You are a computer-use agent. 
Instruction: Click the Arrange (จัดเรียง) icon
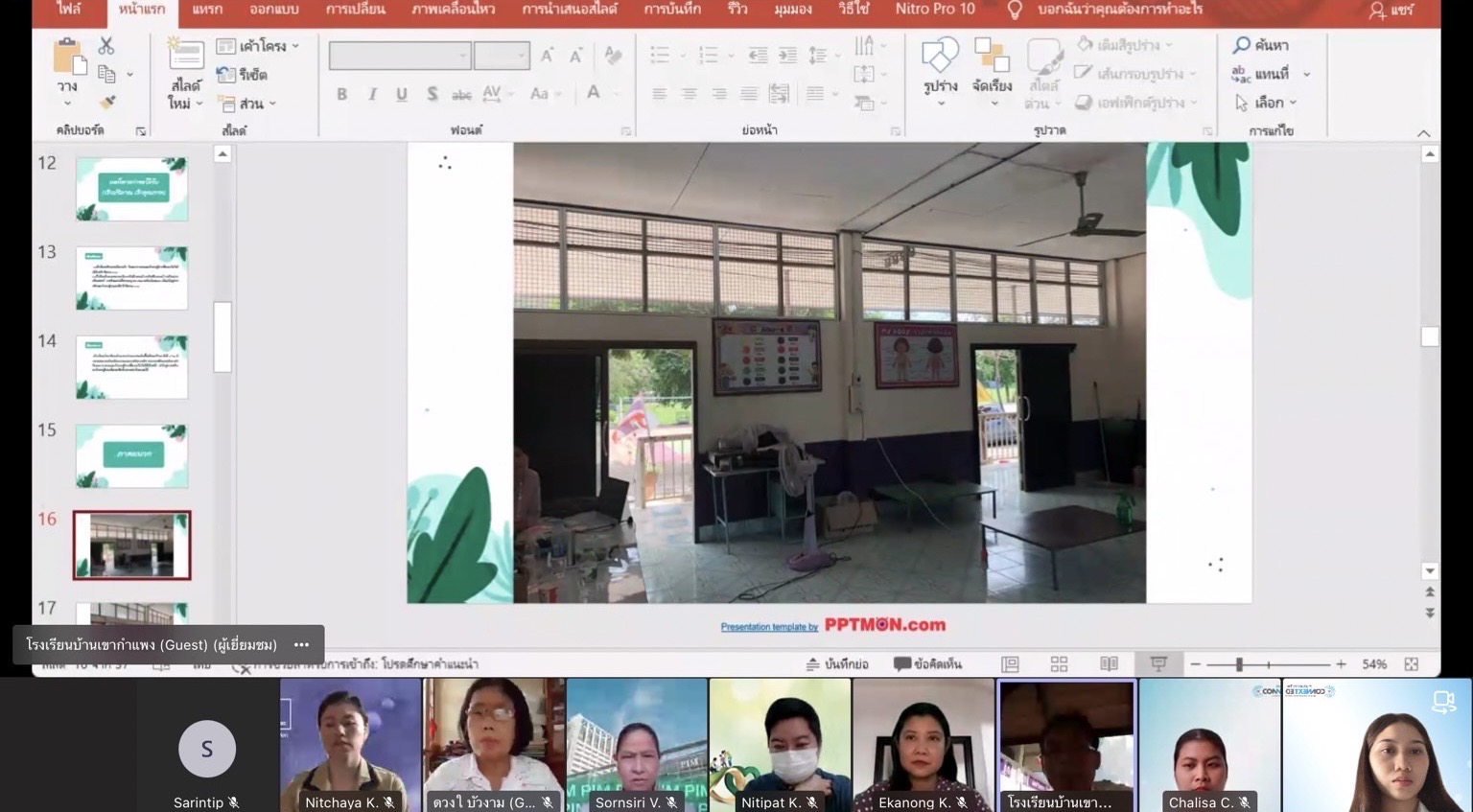(991, 57)
